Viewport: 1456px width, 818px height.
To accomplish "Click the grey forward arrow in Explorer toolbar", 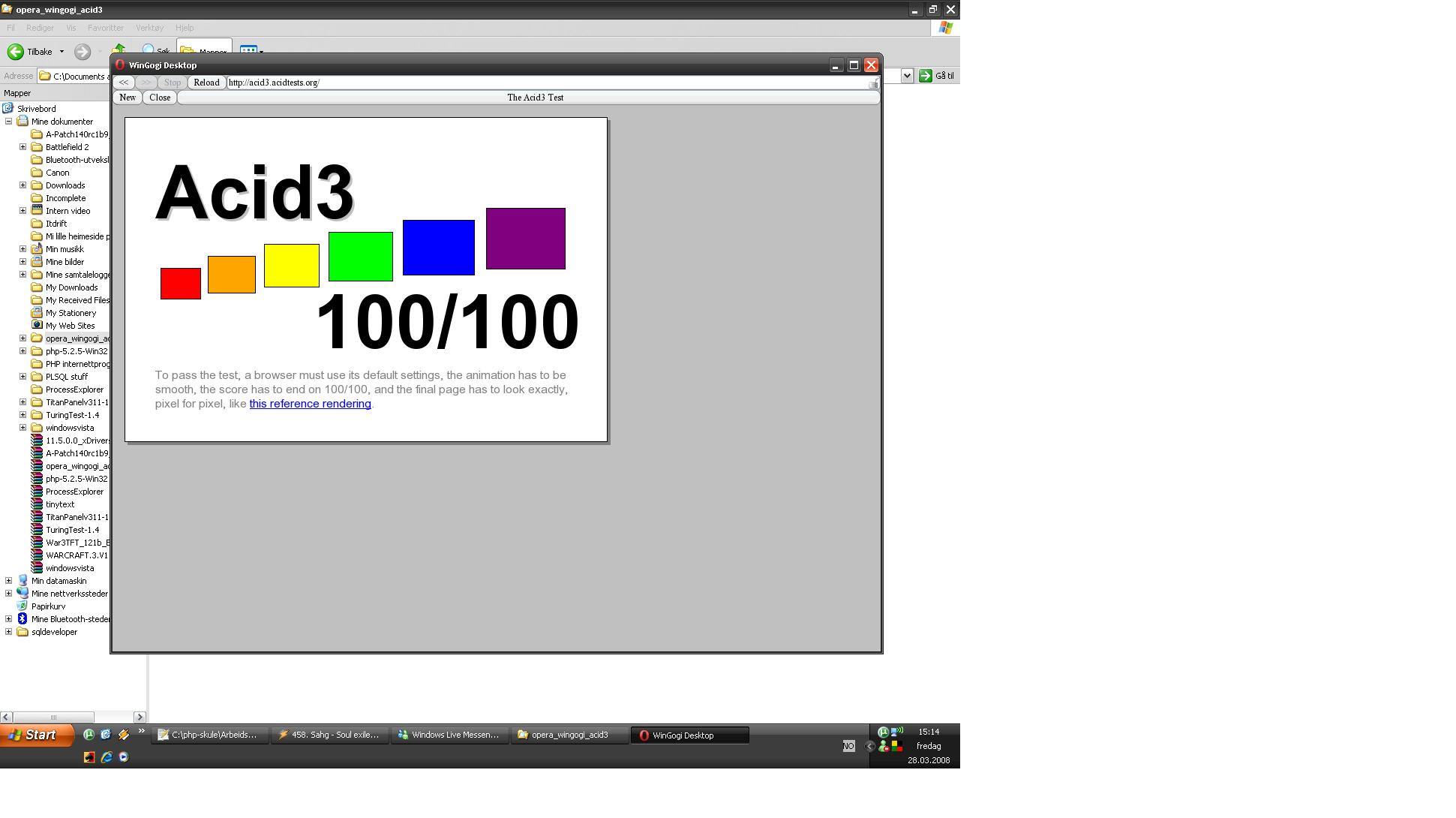I will (x=83, y=52).
